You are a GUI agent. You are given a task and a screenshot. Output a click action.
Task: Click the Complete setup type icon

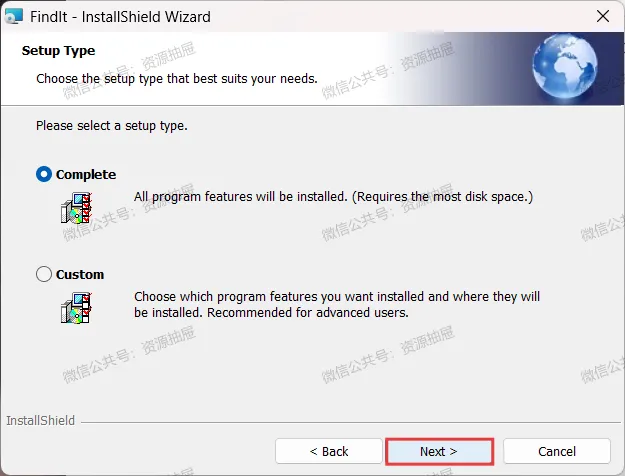[x=77, y=208]
